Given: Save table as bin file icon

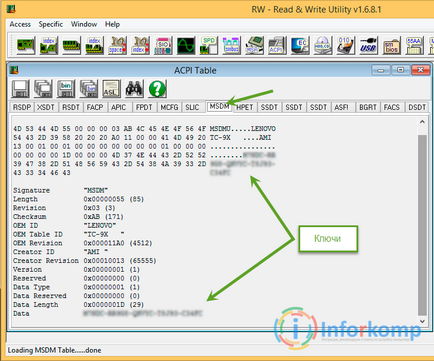Looking at the screenshot, I should click(66, 89).
